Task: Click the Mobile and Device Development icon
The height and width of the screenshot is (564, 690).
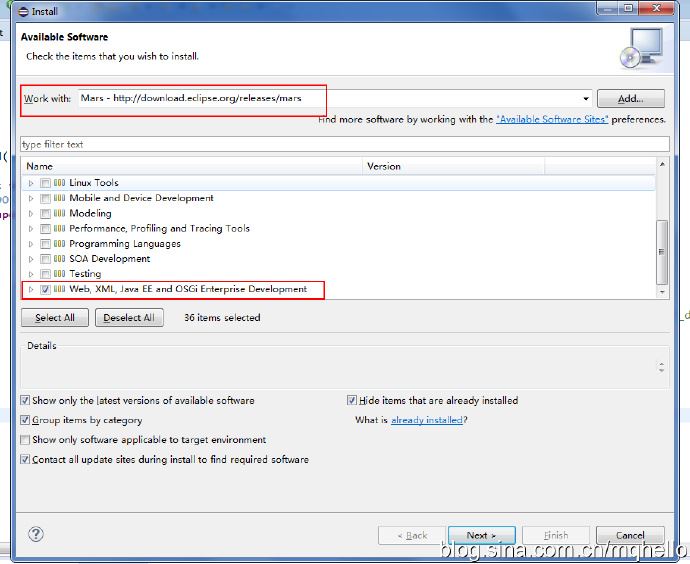Action: pos(59,198)
